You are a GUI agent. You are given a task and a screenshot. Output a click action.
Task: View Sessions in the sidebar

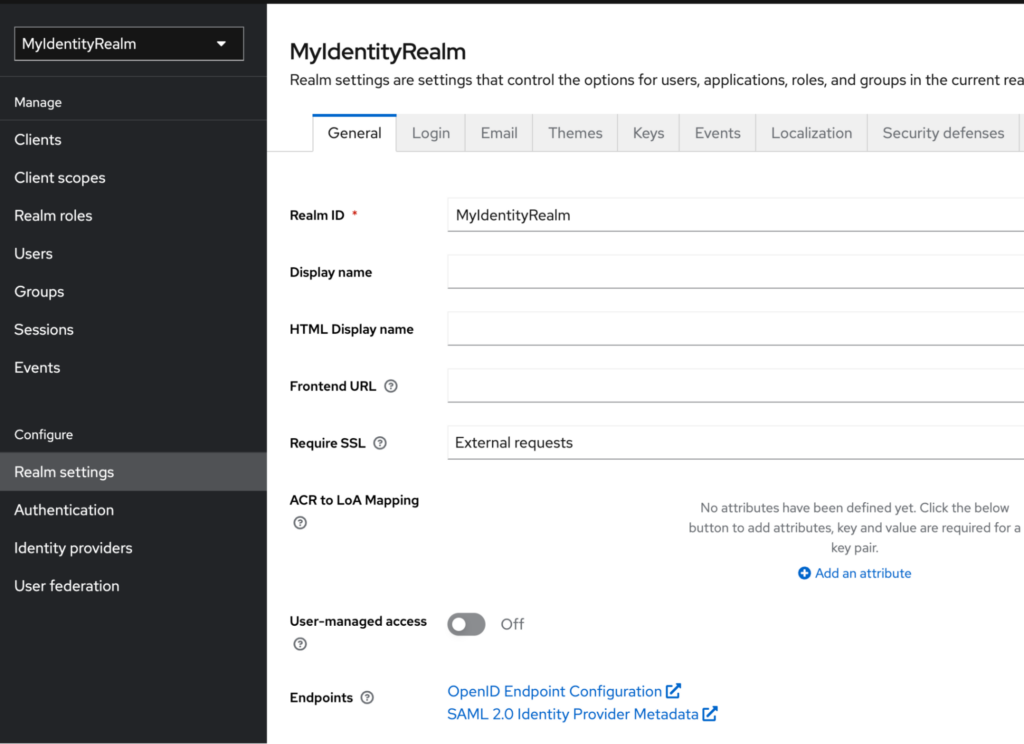coord(133,329)
